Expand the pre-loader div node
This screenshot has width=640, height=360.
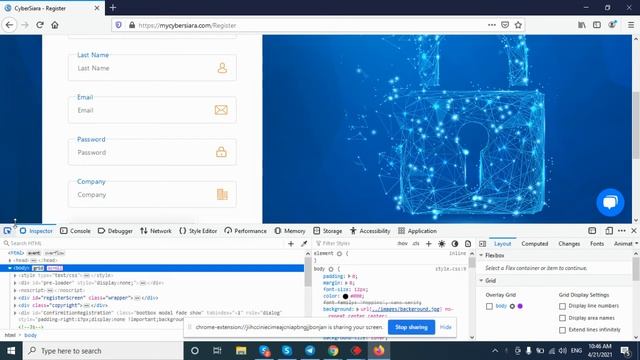[x=15, y=283]
